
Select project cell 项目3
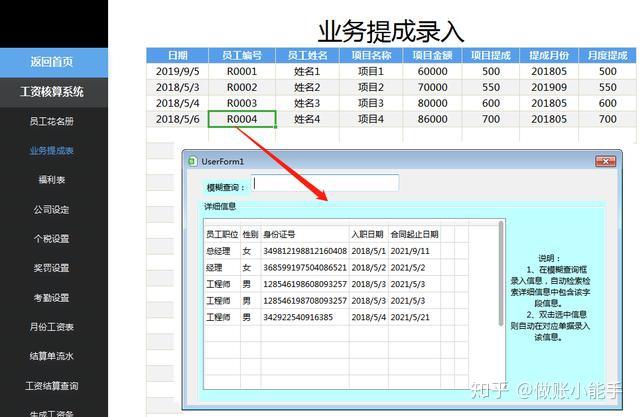pyautogui.click(x=371, y=103)
